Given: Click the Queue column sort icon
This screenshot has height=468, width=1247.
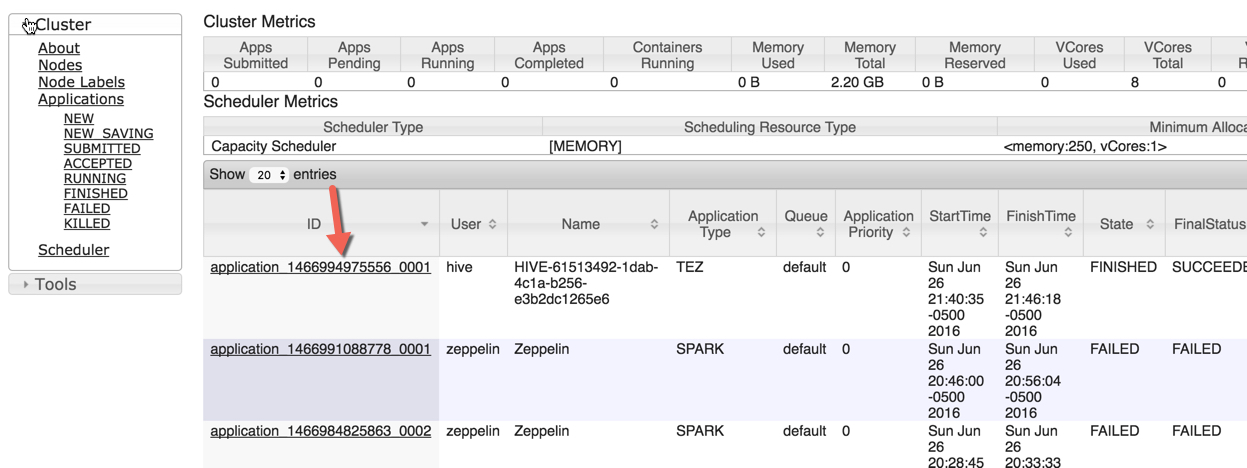Looking at the screenshot, I should (820, 233).
